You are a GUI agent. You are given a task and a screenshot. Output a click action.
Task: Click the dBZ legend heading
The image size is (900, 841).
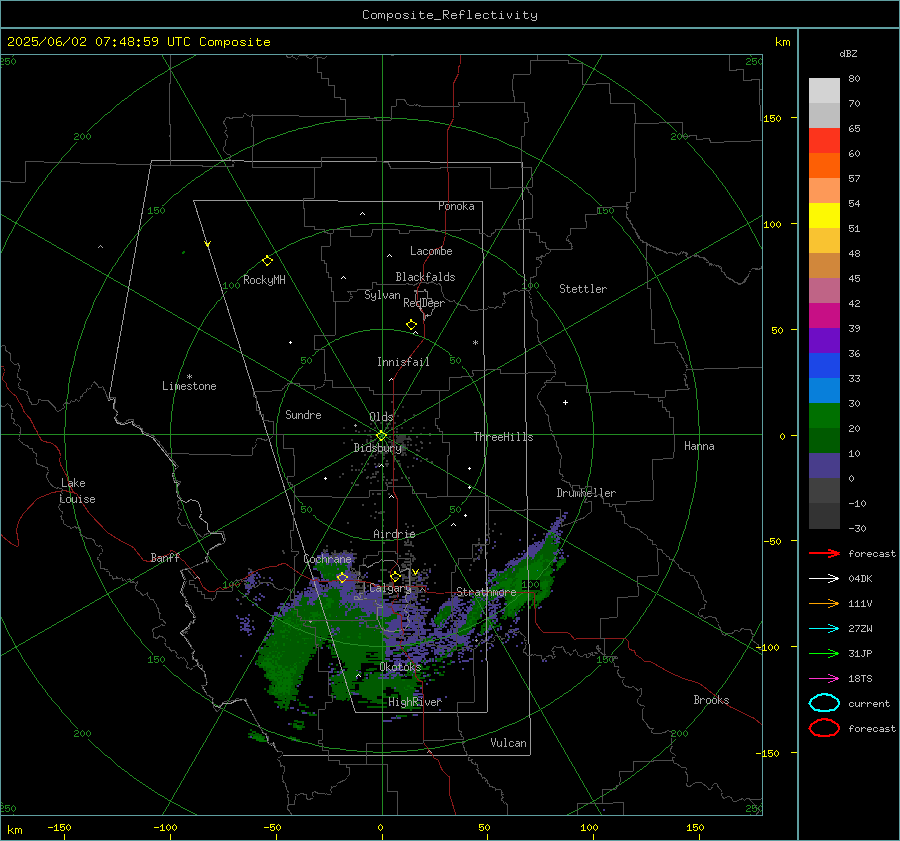848,53
